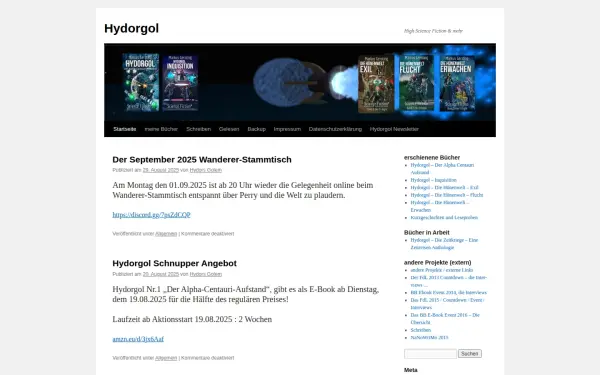Open the Schreiben navigation menu item
The height and width of the screenshot is (375, 600).
(198, 129)
